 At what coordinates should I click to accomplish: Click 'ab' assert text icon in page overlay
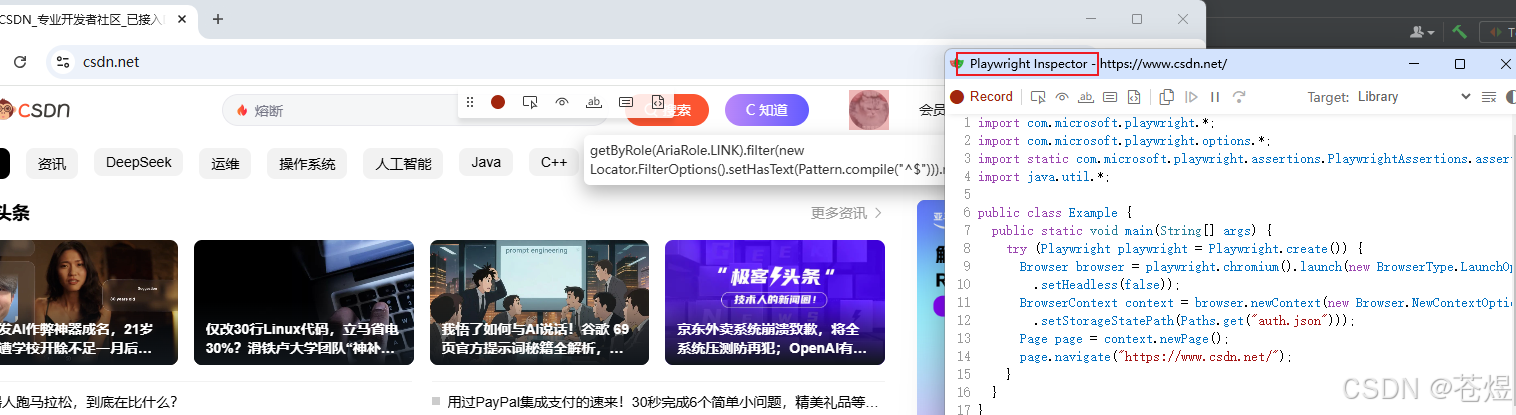(x=594, y=102)
